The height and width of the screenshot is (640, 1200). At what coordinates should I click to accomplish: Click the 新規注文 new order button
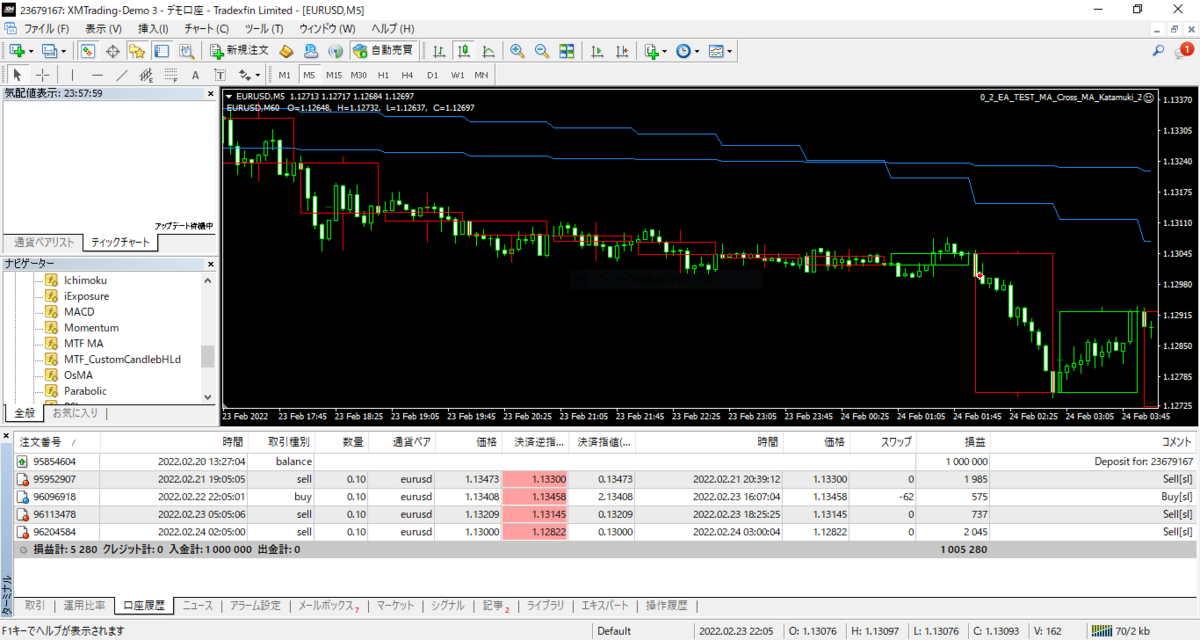[x=239, y=50]
